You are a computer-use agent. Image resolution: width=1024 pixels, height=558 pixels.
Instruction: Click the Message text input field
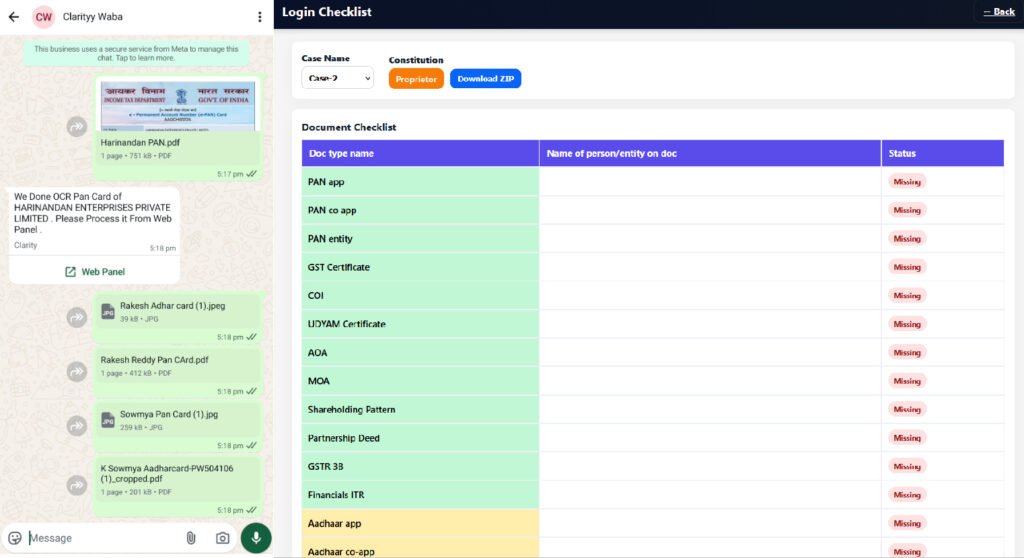point(100,538)
